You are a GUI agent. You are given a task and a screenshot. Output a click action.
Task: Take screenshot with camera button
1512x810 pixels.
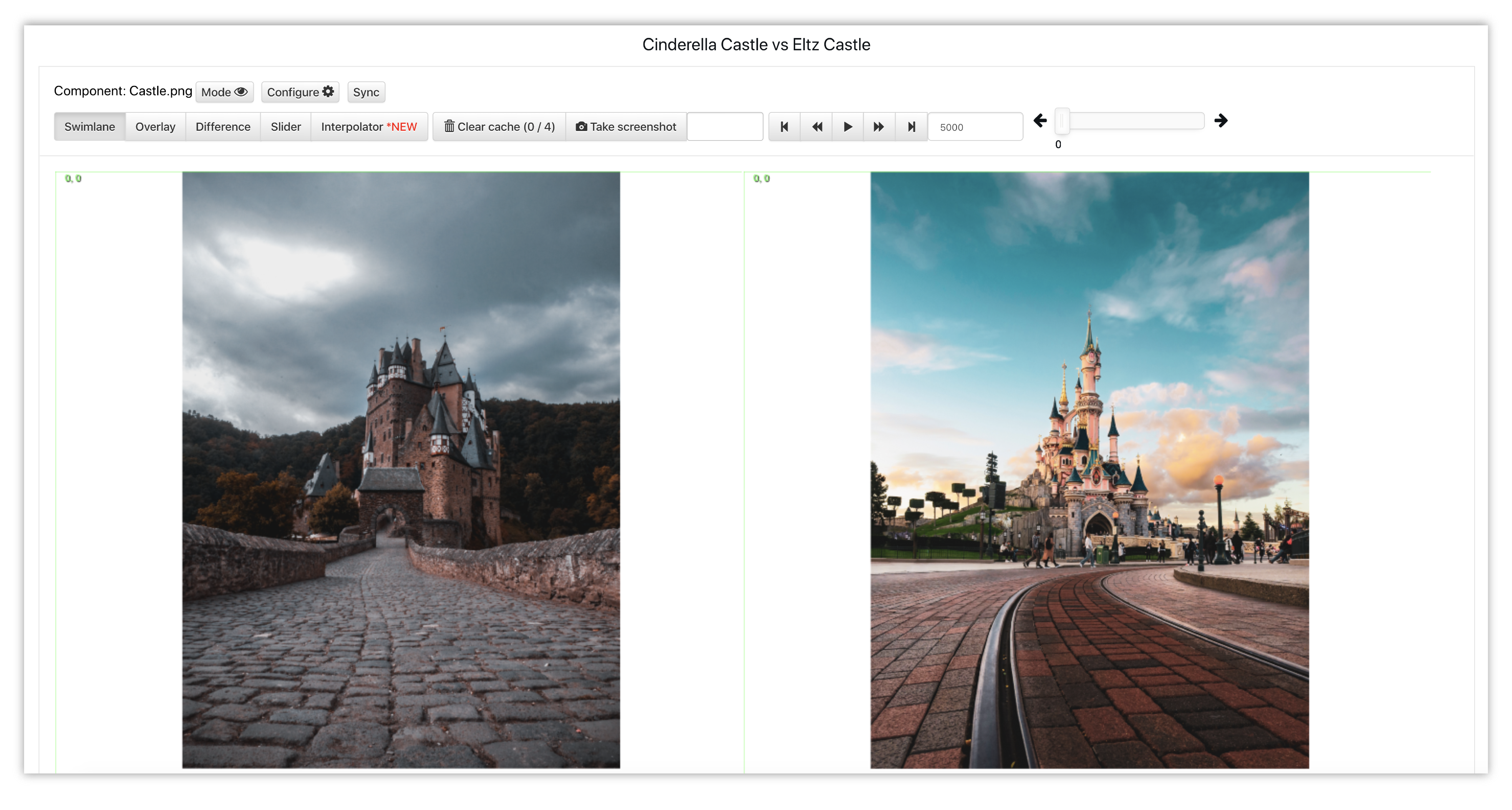point(626,127)
